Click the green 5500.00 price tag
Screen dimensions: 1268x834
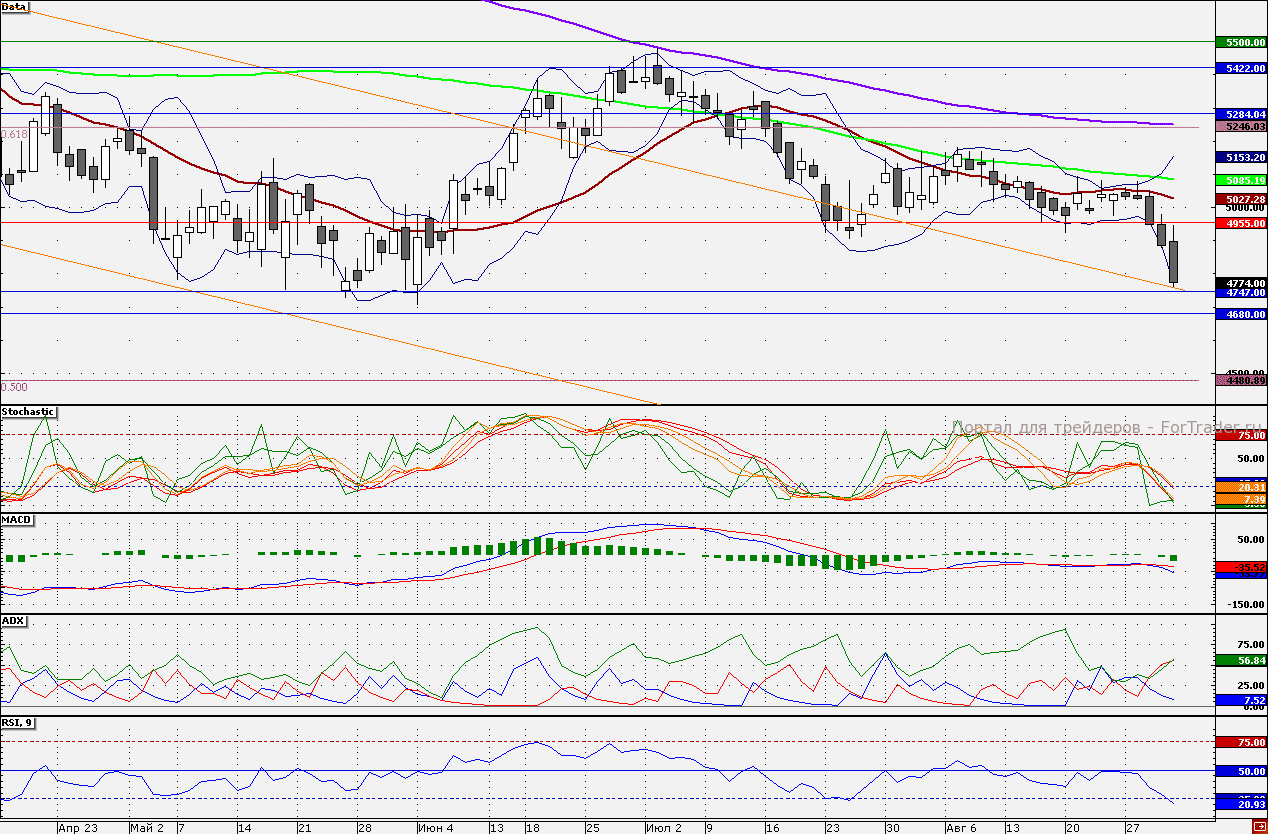click(x=1240, y=43)
